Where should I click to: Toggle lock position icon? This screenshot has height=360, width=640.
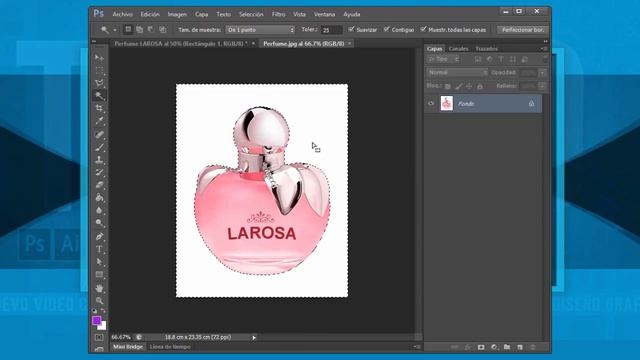click(469, 86)
